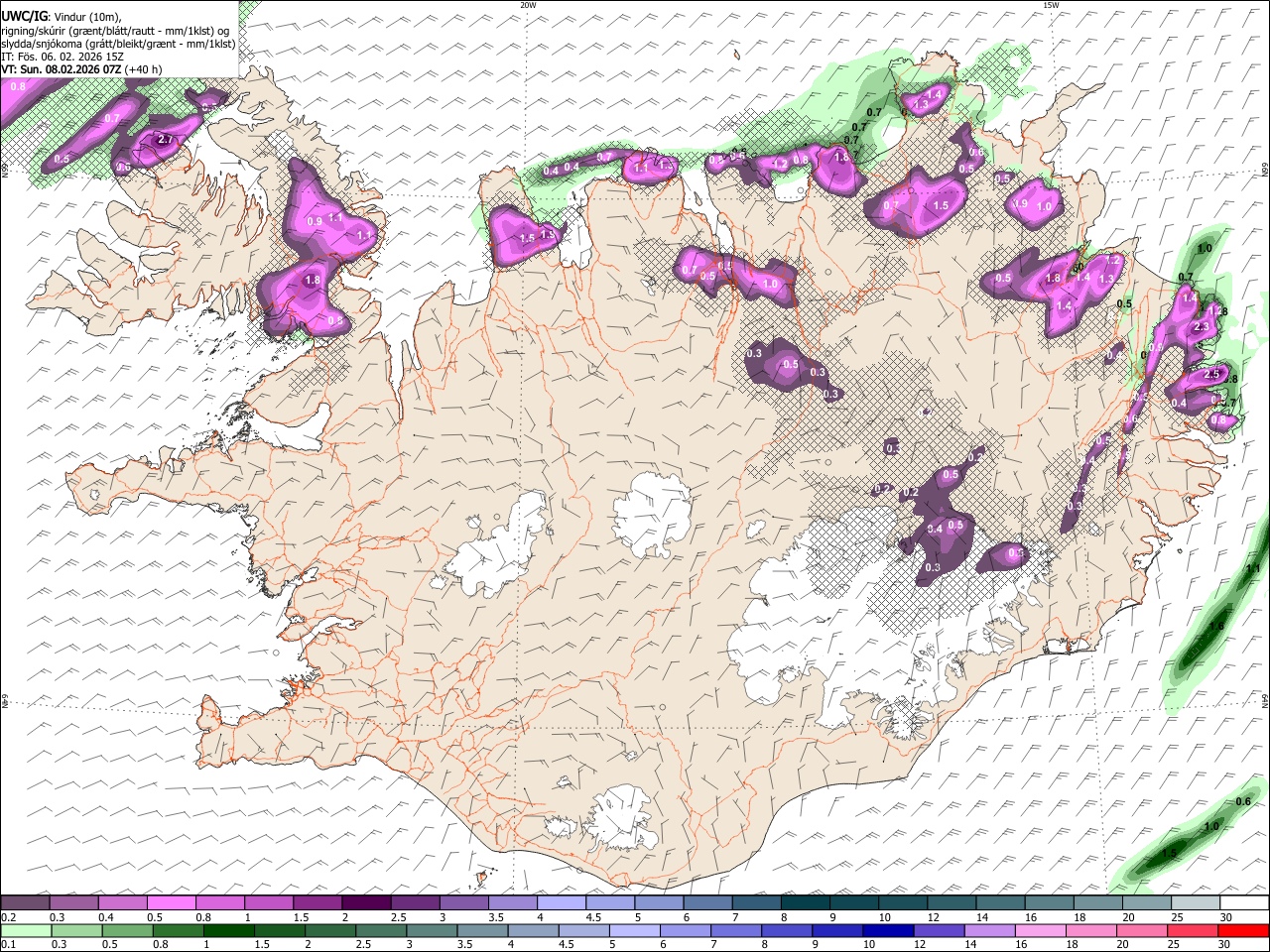
Task: Click the 'VT: Sun. 08.02.2026 07Z' valid time
Action: 62,69
